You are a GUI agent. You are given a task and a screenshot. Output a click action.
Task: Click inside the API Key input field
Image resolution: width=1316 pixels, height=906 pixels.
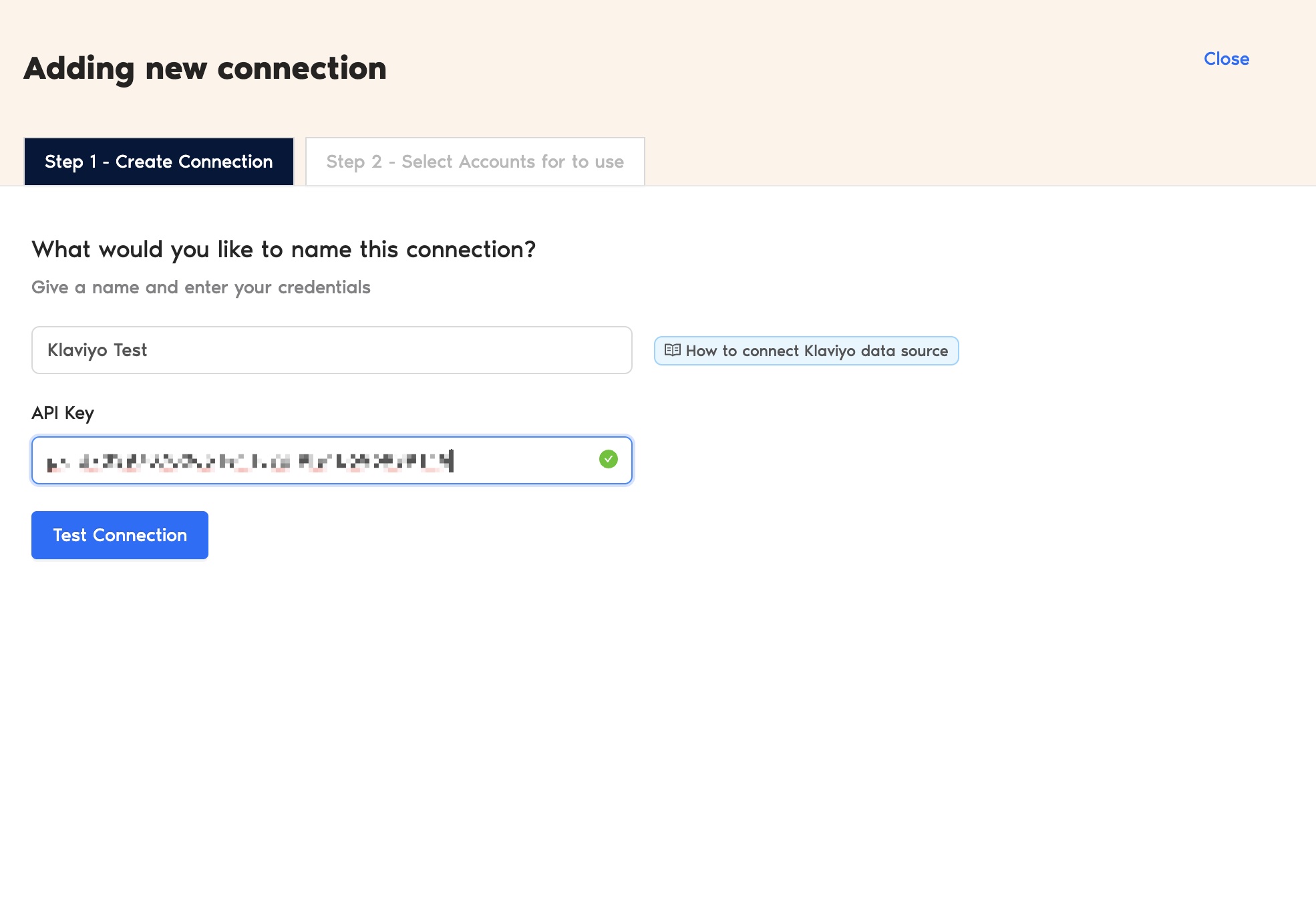coord(331,460)
